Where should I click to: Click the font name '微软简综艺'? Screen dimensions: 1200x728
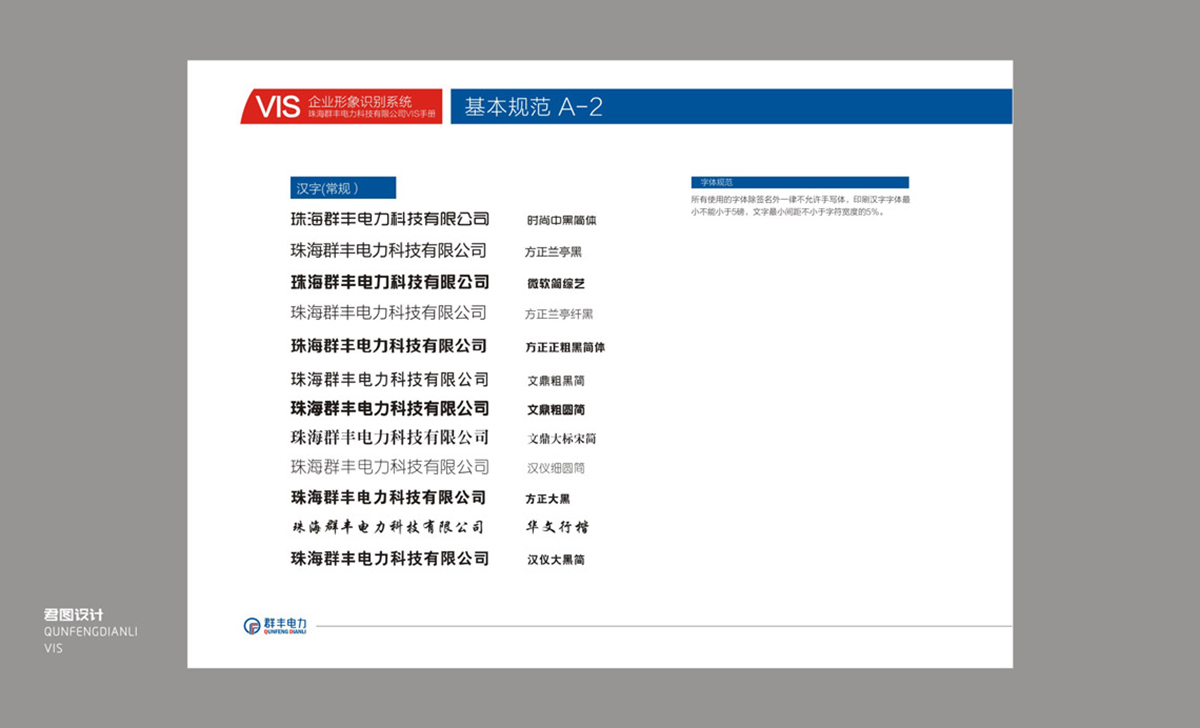[556, 284]
